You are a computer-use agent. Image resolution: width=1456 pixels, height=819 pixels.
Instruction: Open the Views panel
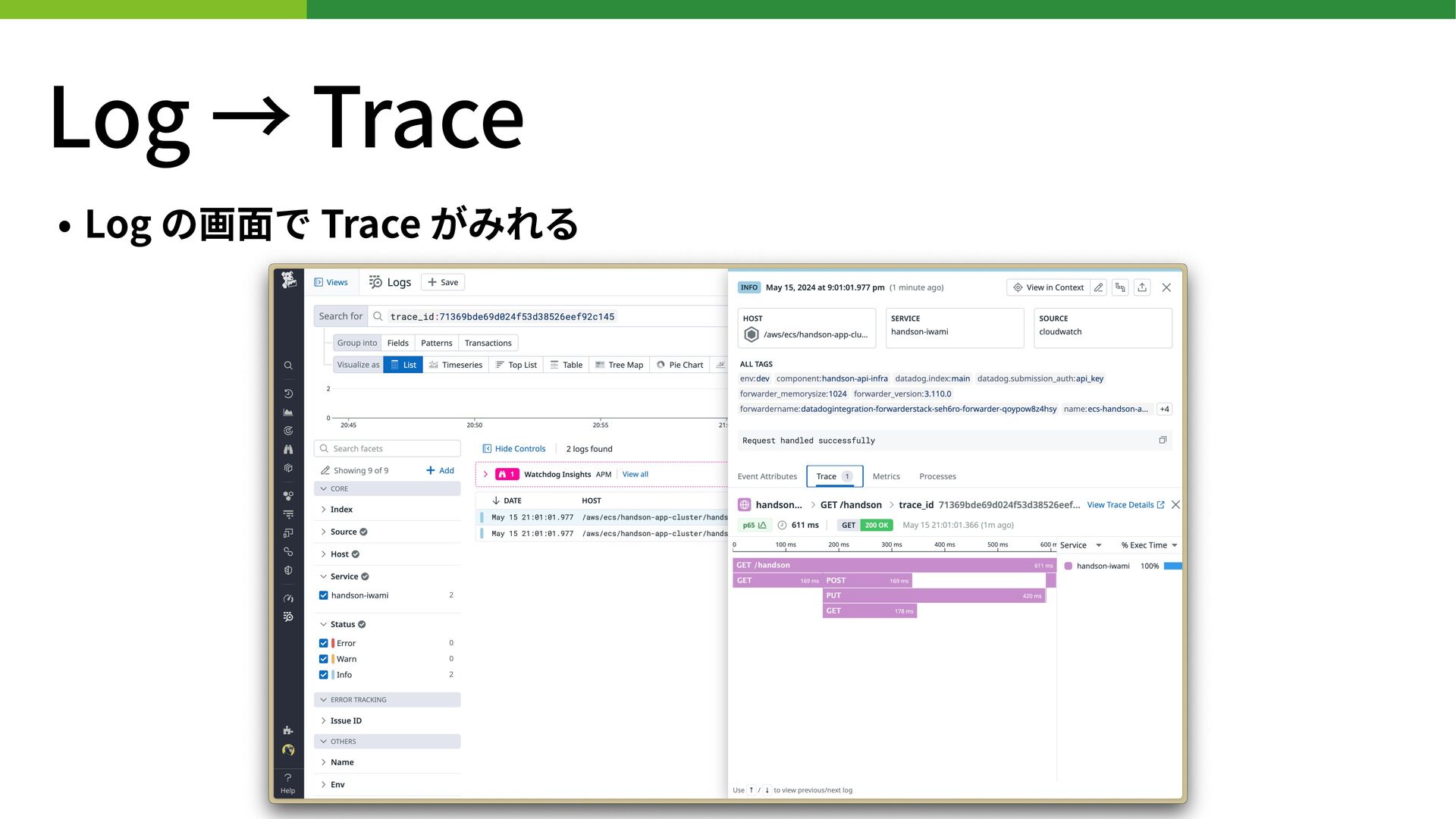[331, 282]
